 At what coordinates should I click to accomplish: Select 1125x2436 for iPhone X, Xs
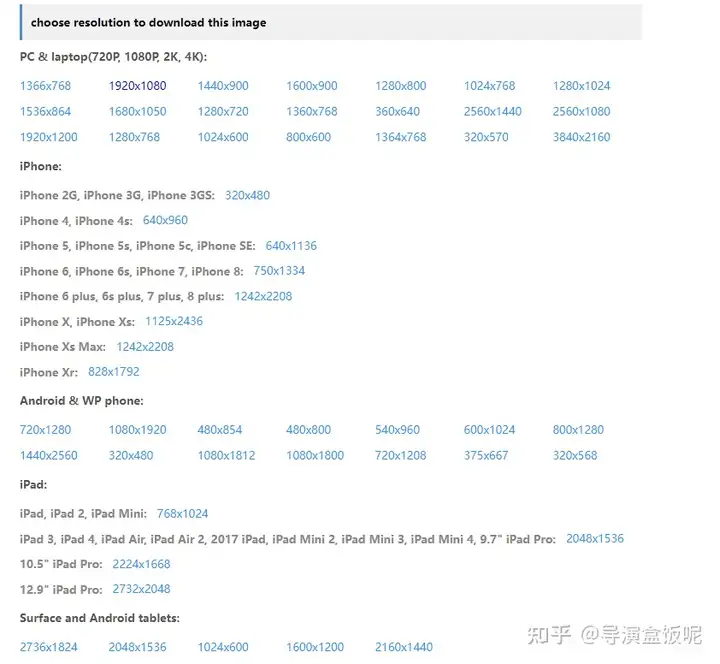click(174, 321)
